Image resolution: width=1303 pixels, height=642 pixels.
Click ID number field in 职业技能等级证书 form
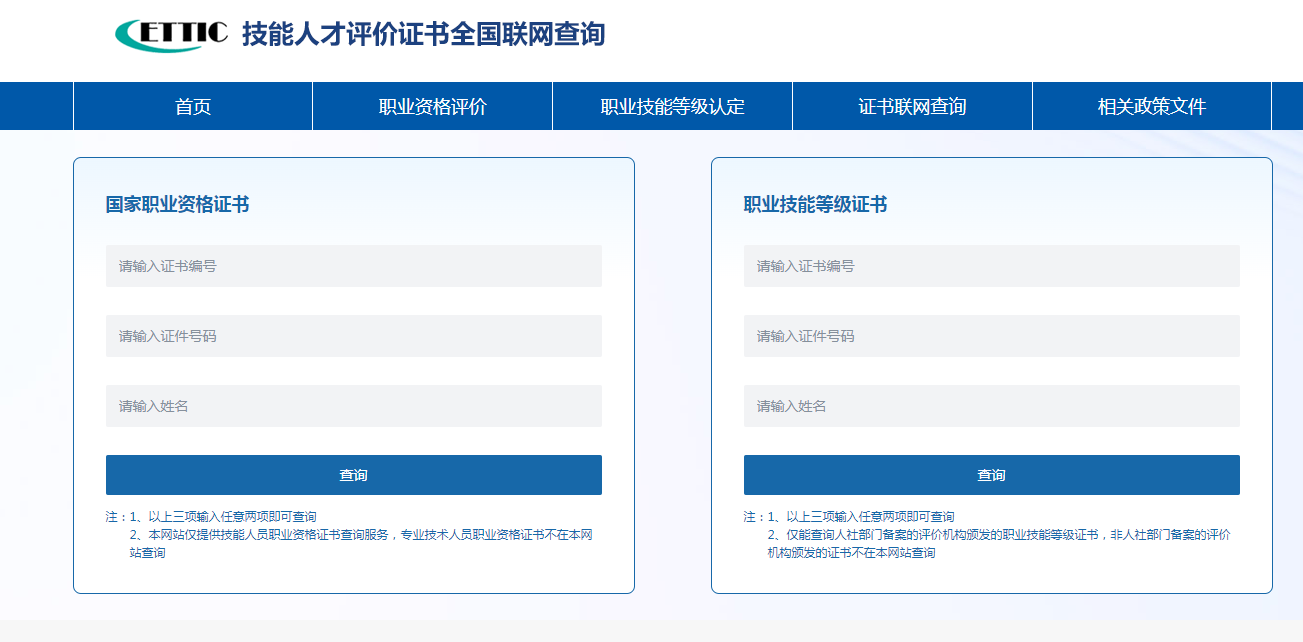click(x=991, y=336)
